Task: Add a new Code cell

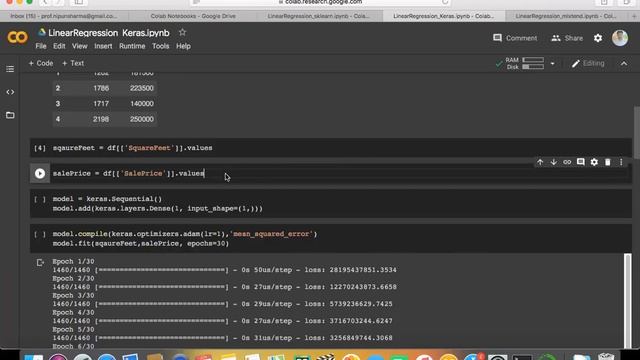Action: 41,63
